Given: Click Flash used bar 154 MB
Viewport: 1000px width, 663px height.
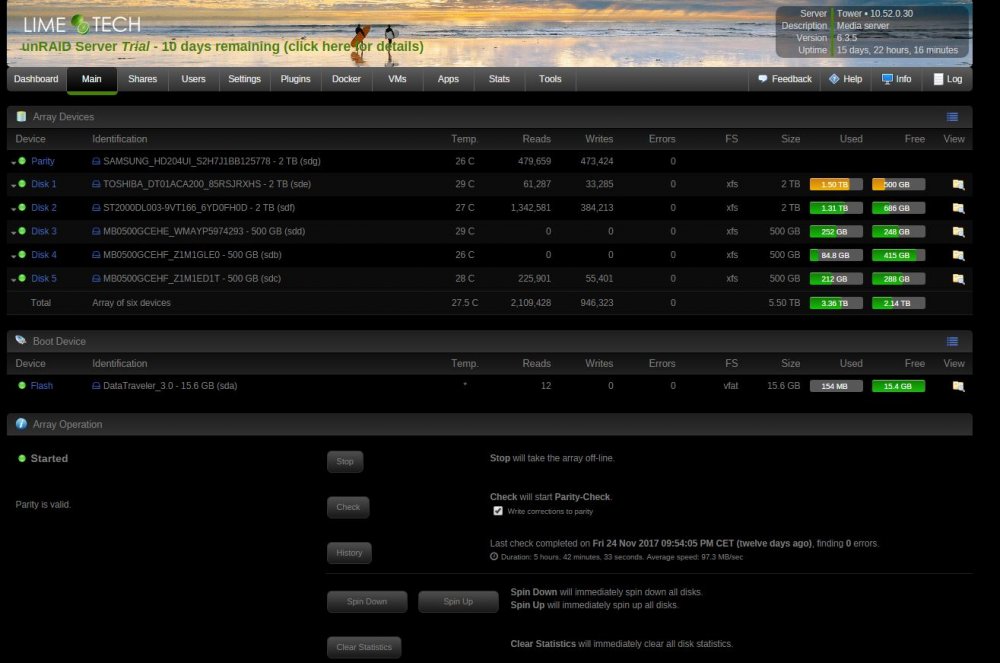Looking at the screenshot, I should click(835, 386).
